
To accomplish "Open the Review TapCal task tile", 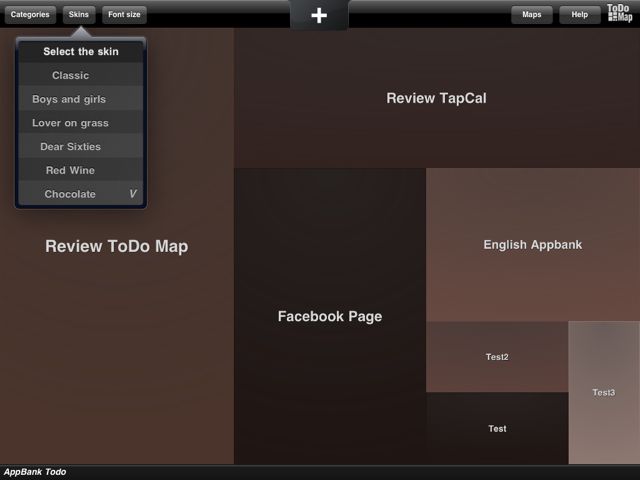I will (437, 98).
